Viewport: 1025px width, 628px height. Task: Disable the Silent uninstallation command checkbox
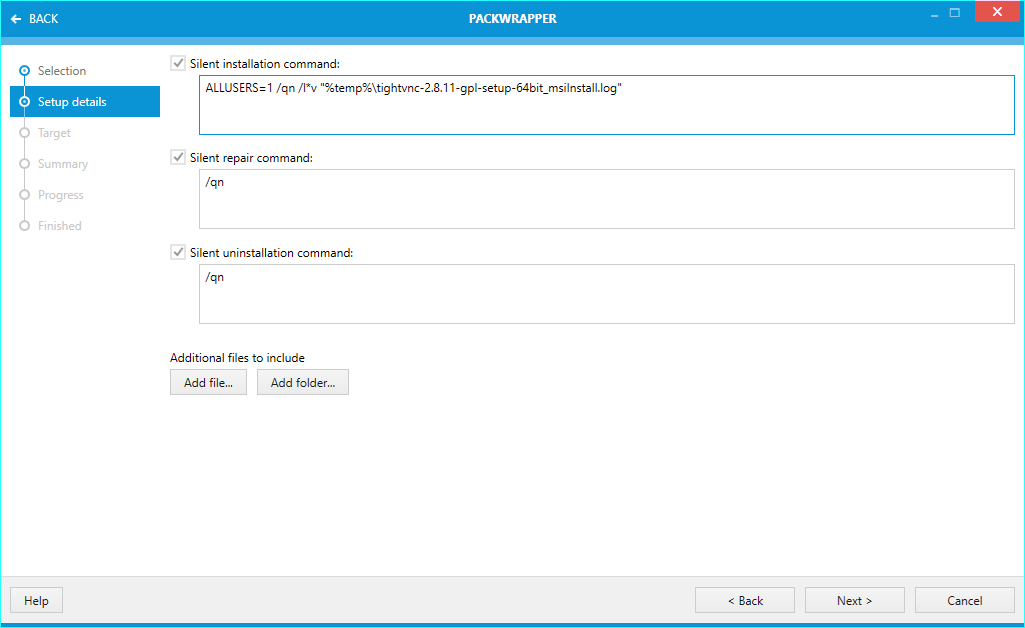point(178,253)
